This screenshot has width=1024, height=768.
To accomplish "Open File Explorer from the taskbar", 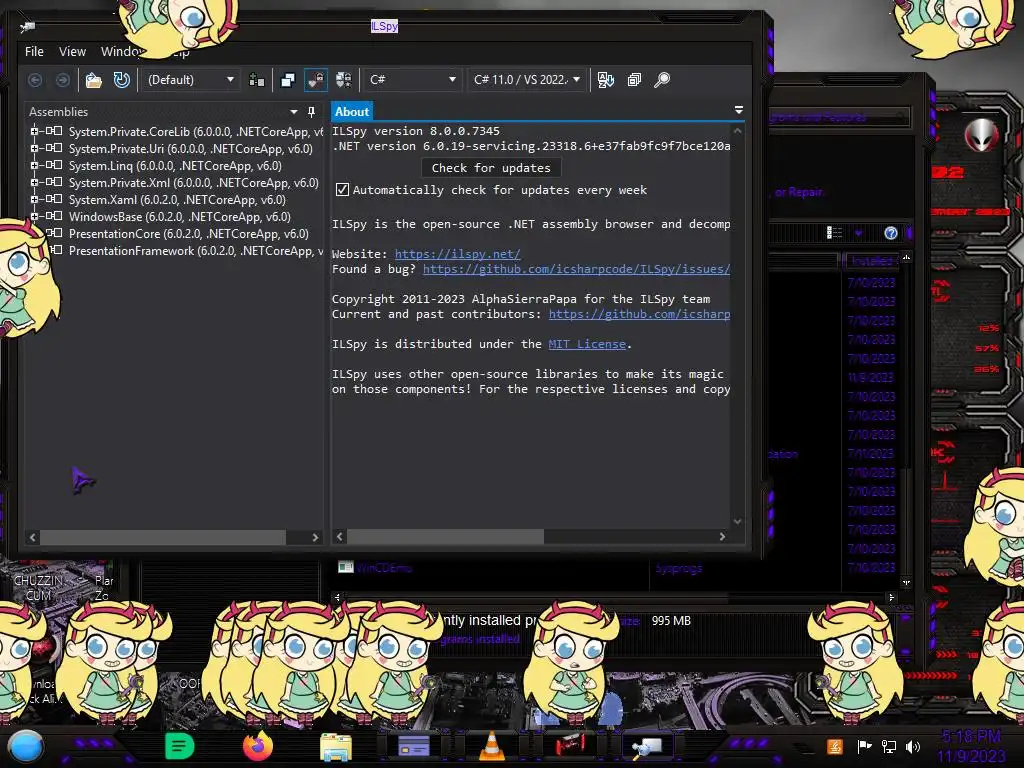I will (x=336, y=746).
